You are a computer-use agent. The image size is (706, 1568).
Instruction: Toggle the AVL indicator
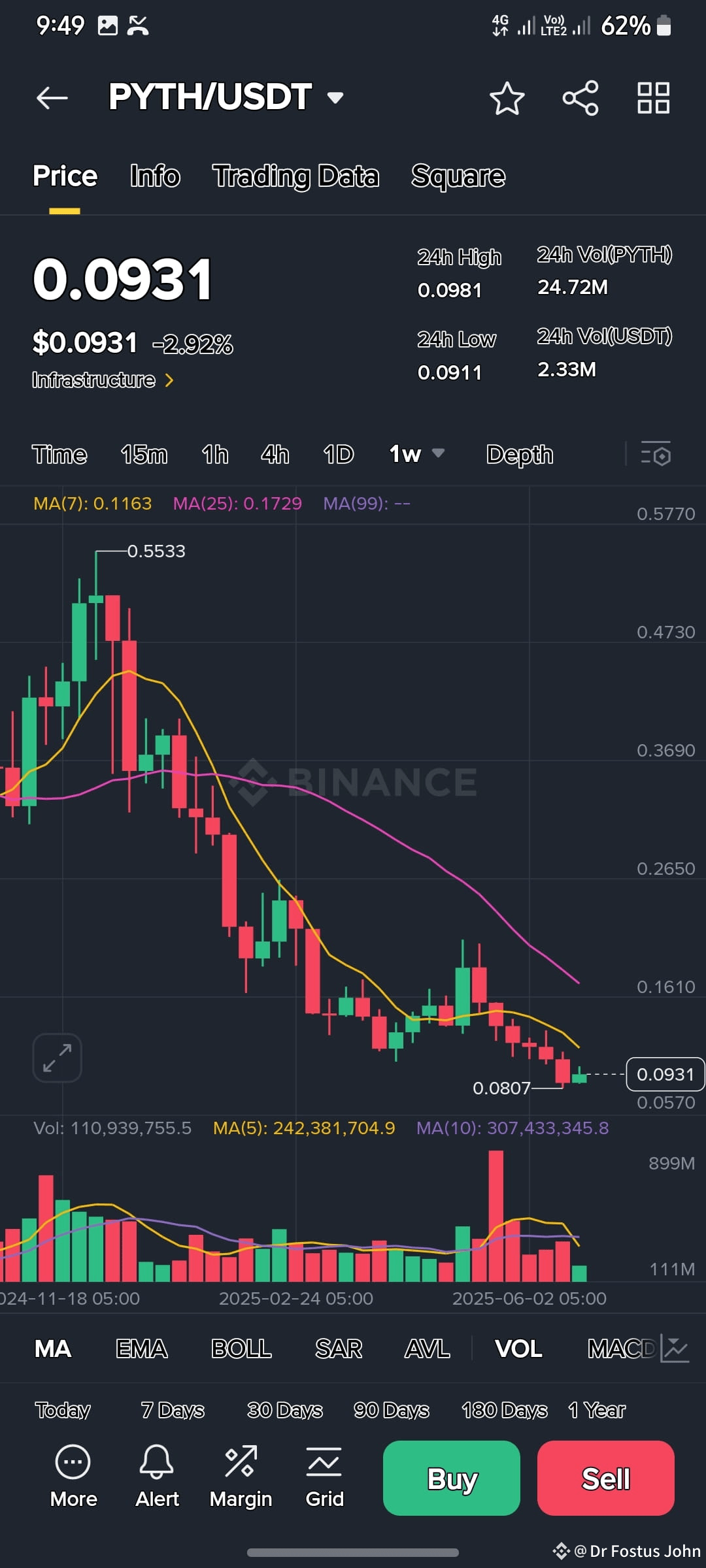(428, 1348)
